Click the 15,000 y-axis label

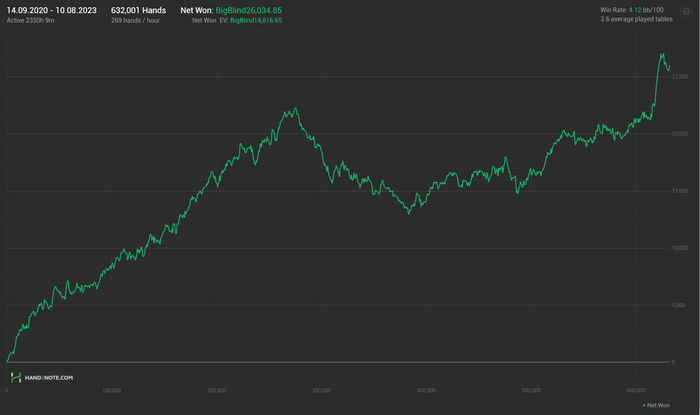(679, 191)
